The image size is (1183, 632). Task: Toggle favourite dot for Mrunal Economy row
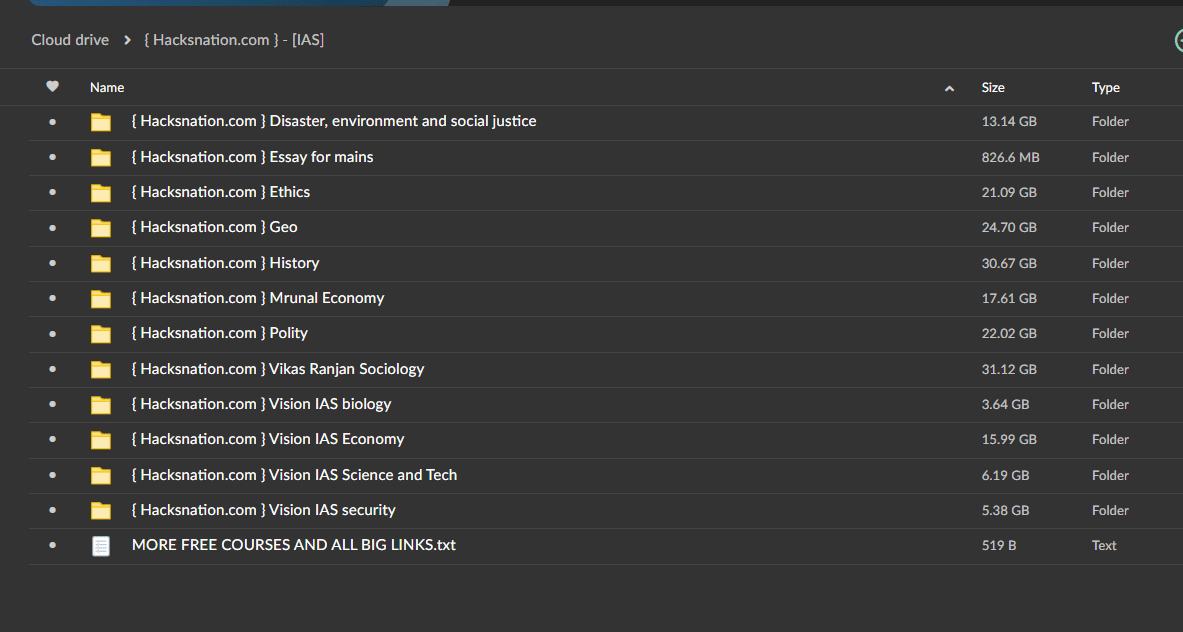(x=52, y=298)
